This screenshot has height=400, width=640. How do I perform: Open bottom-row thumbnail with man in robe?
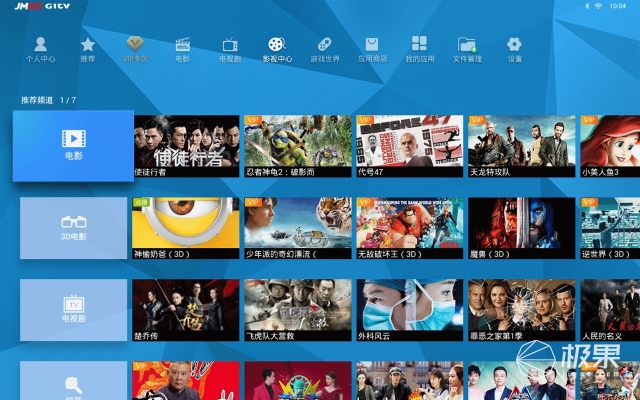coord(186,380)
